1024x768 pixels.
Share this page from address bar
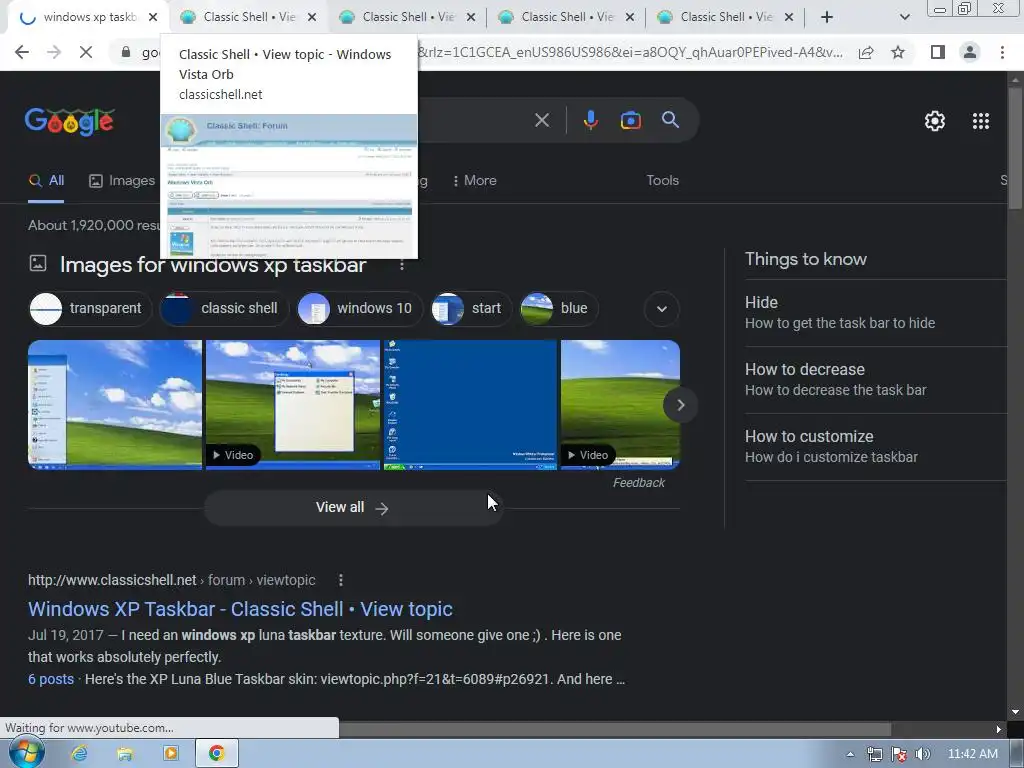coord(866,52)
